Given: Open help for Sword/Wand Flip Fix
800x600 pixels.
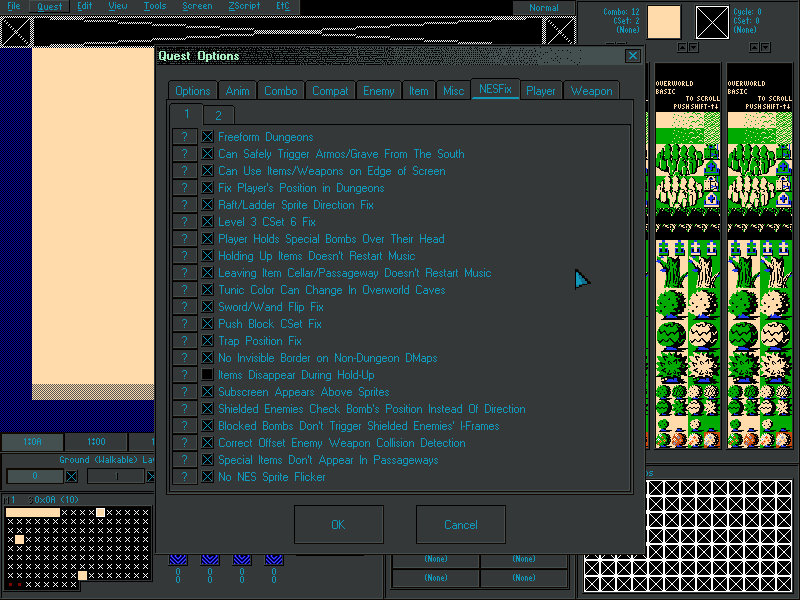Looking at the screenshot, I should click(184, 307).
